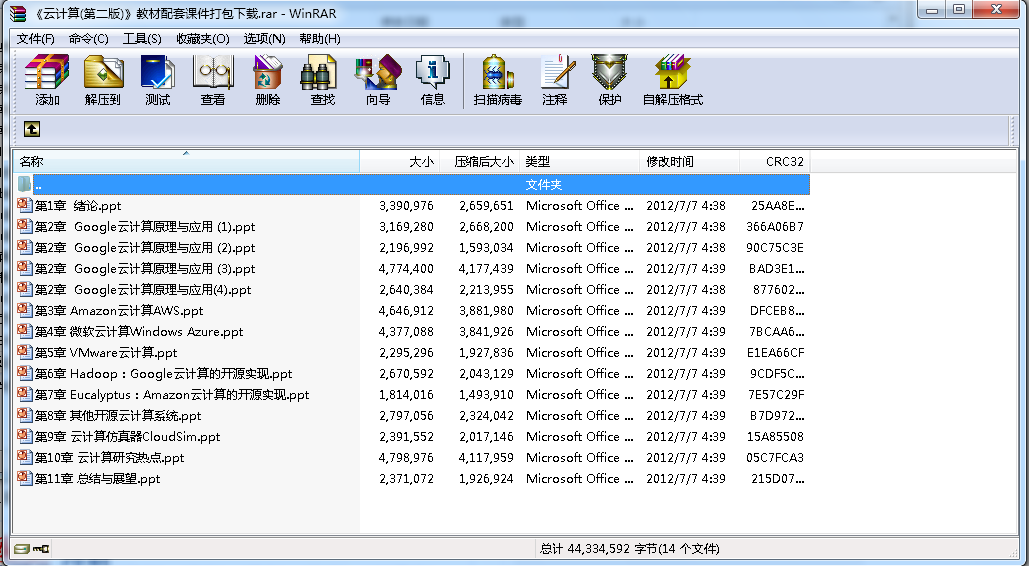
Task: Select 第2章 Google云计算原理与应用 (3).ppt
Action: [144, 269]
